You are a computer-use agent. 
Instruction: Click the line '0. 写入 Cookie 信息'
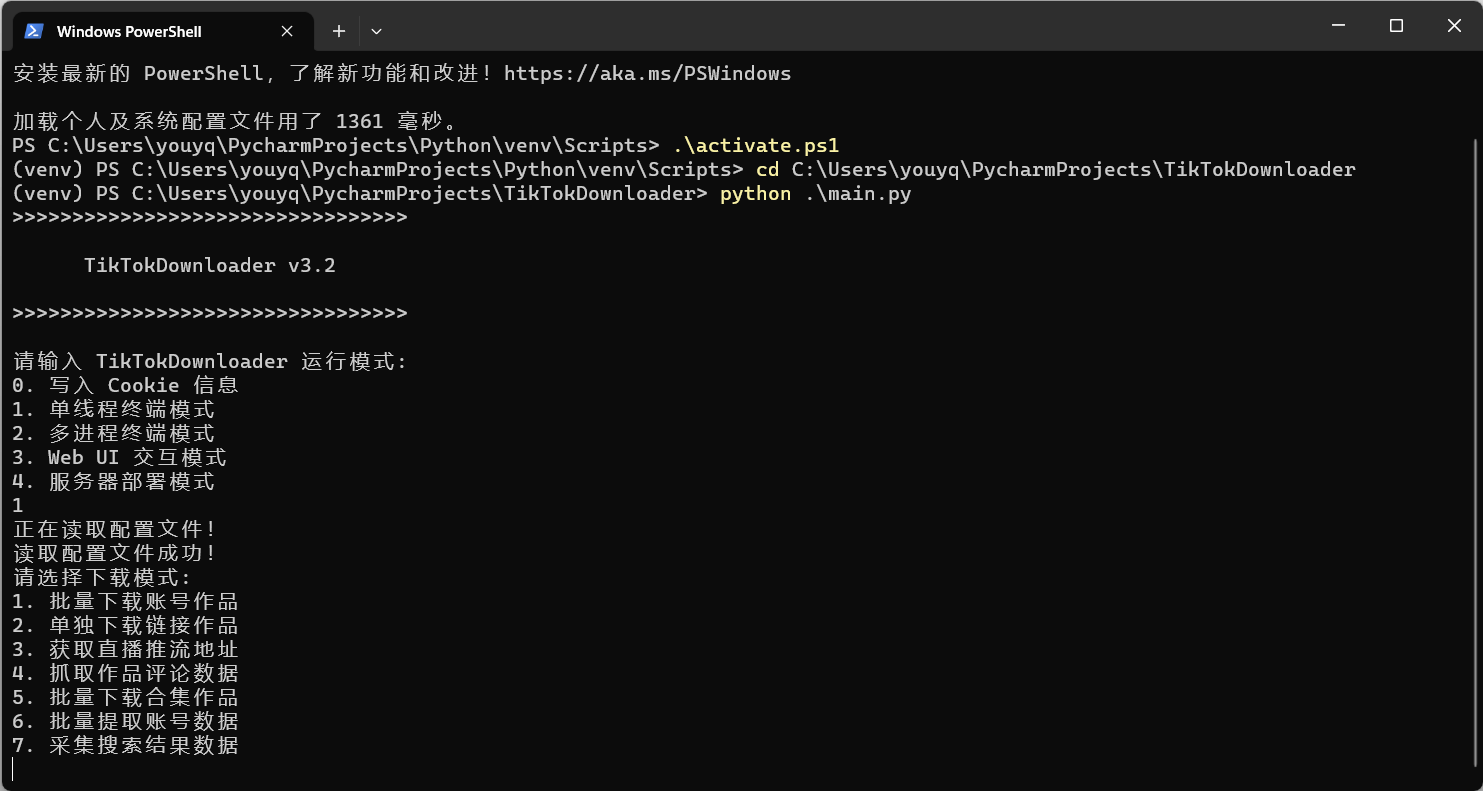click(x=126, y=385)
